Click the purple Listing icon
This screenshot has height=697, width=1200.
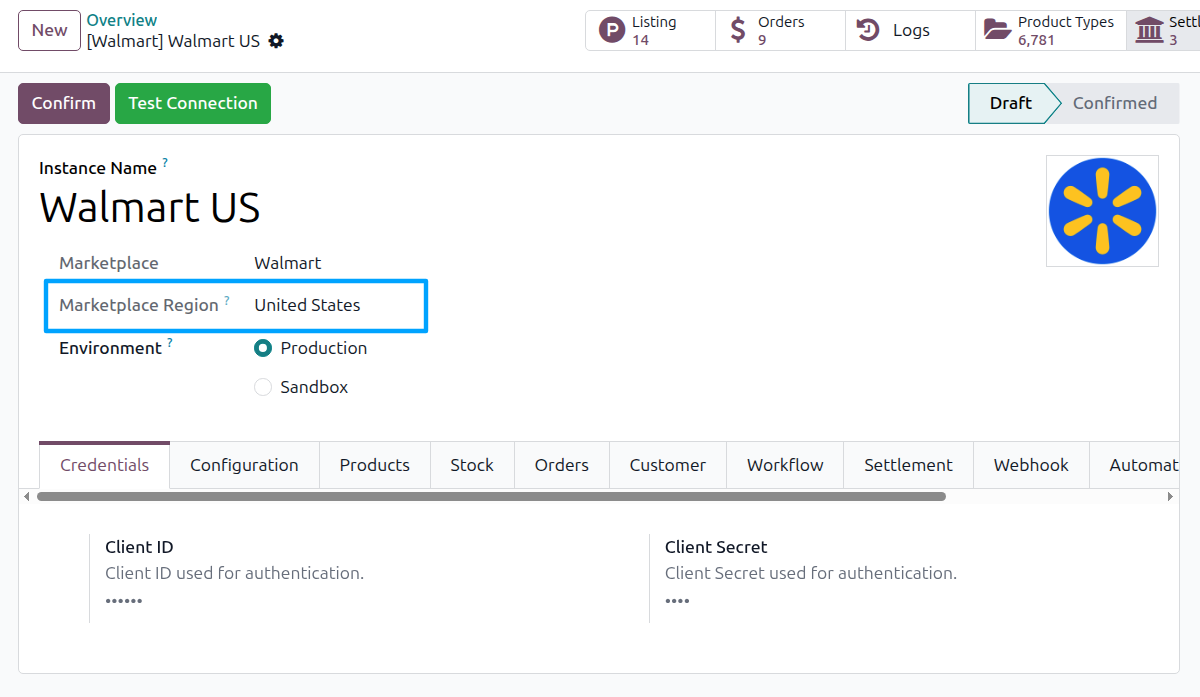(x=612, y=30)
